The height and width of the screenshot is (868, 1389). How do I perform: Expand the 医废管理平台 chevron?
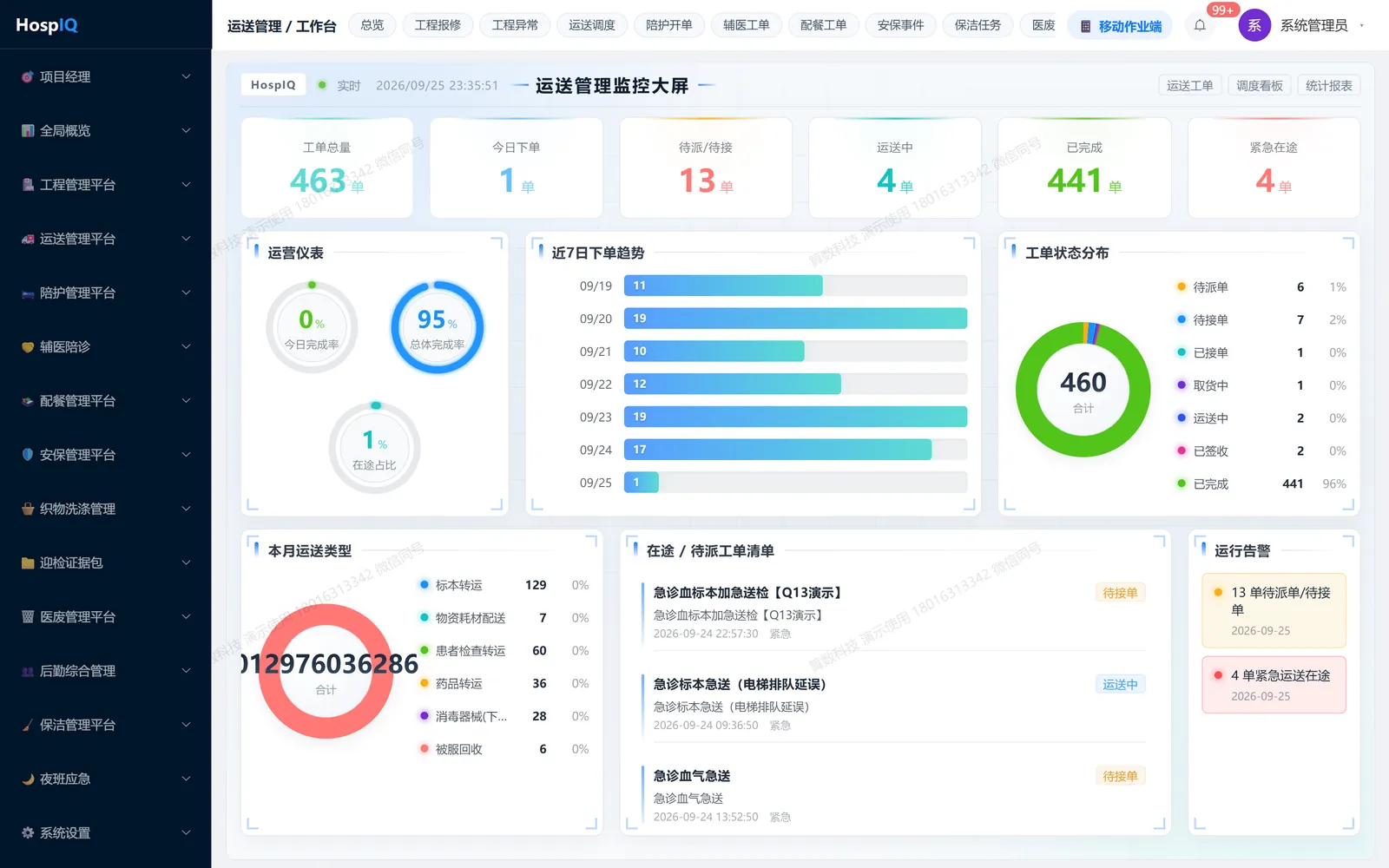[186, 617]
